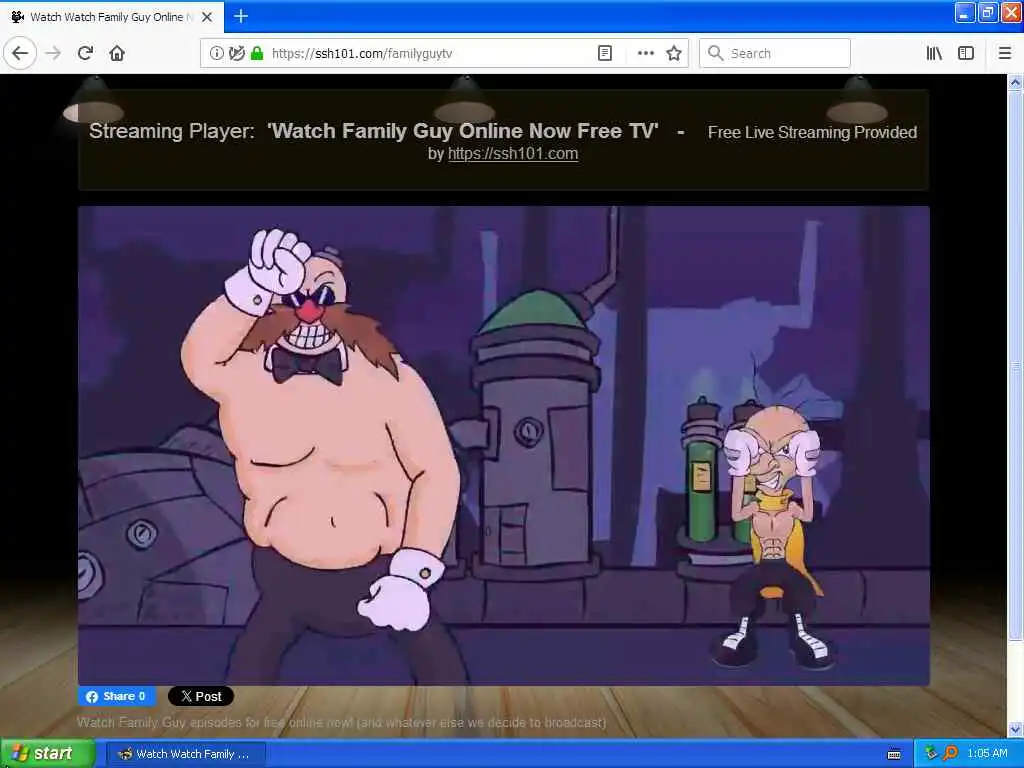Click the green secure connection padlock

click(257, 53)
